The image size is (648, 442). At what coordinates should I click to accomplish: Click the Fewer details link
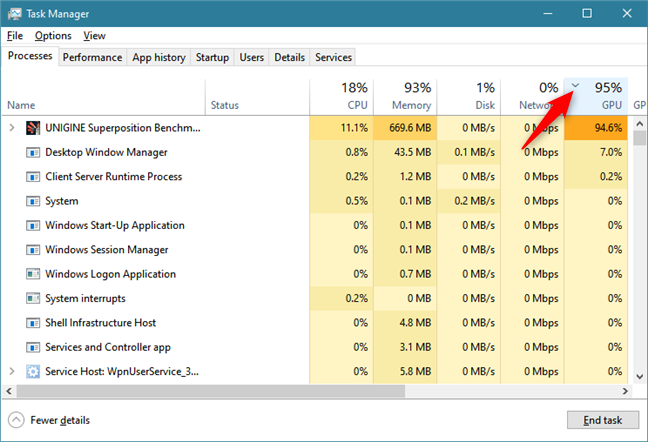60,421
